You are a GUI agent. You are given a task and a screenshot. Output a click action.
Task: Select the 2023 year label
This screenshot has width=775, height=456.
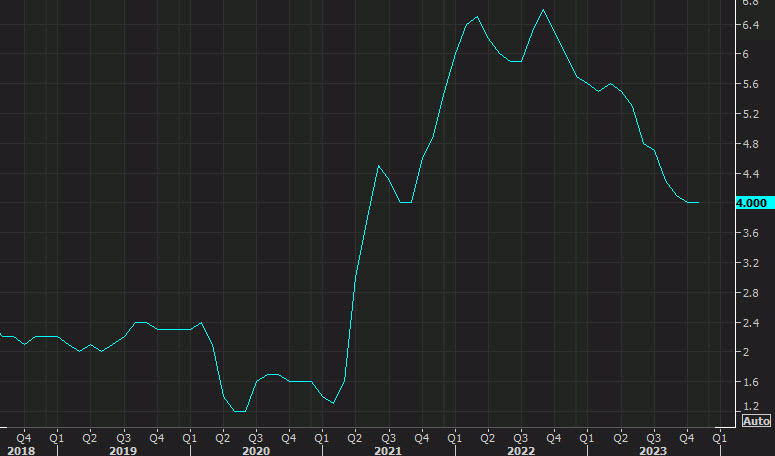click(x=652, y=450)
